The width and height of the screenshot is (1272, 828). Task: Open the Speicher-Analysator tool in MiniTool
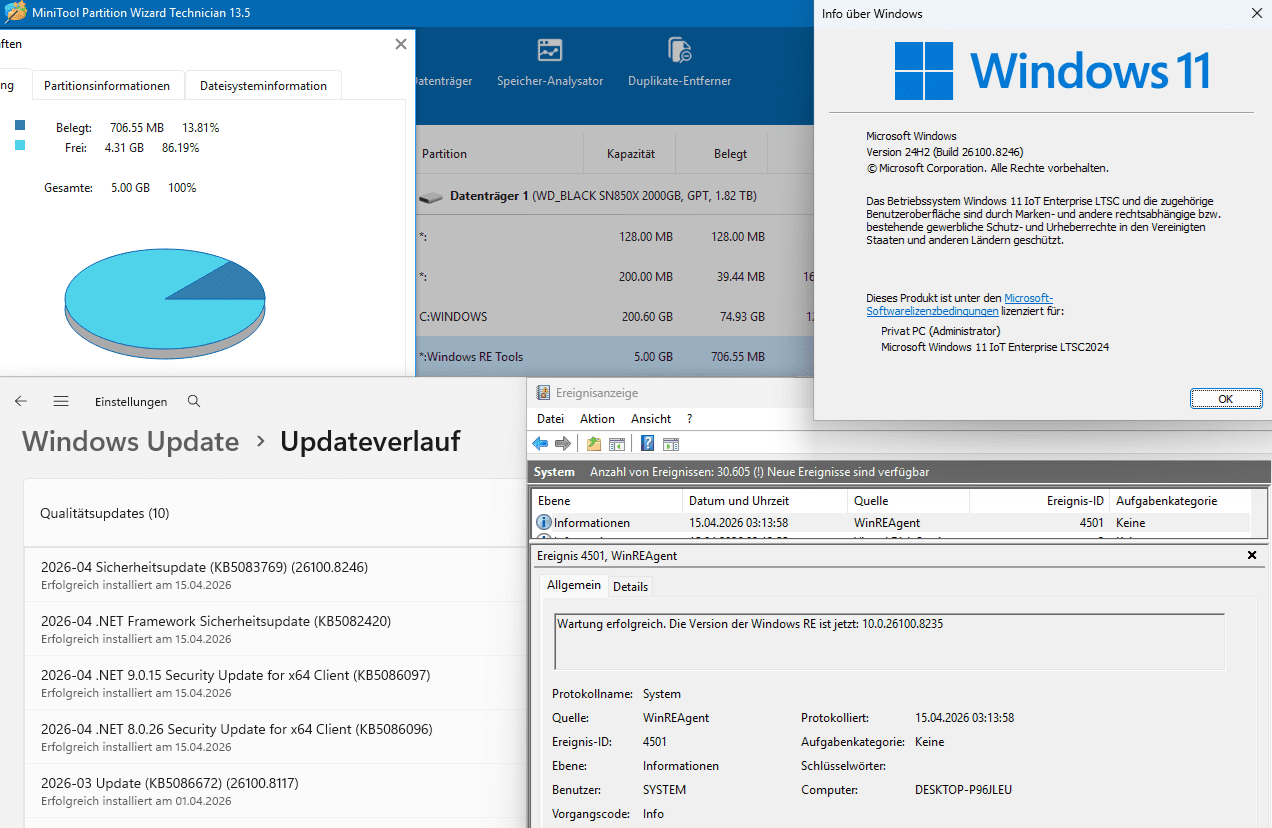click(x=550, y=63)
